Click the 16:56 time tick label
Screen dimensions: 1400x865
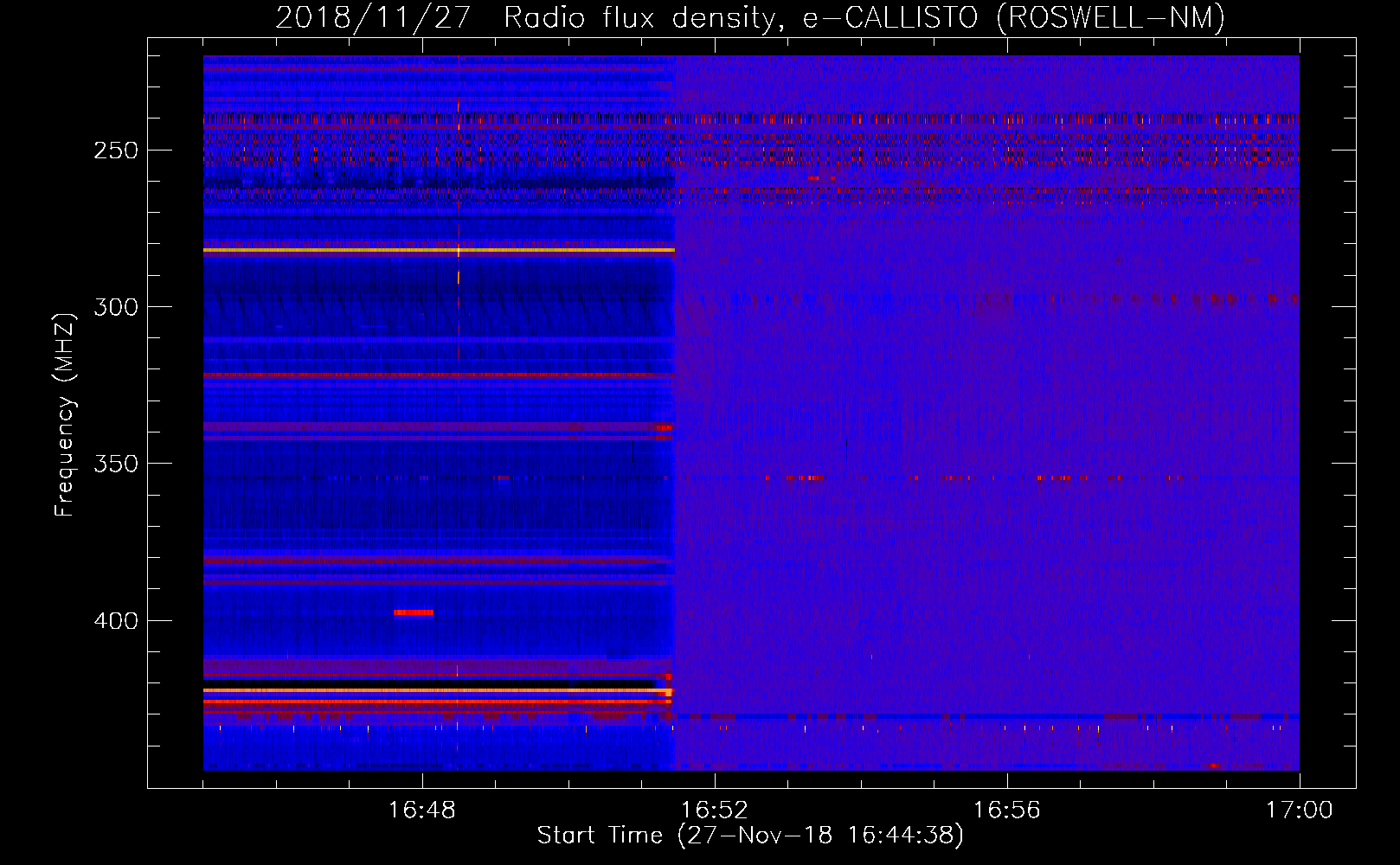tap(1006, 810)
